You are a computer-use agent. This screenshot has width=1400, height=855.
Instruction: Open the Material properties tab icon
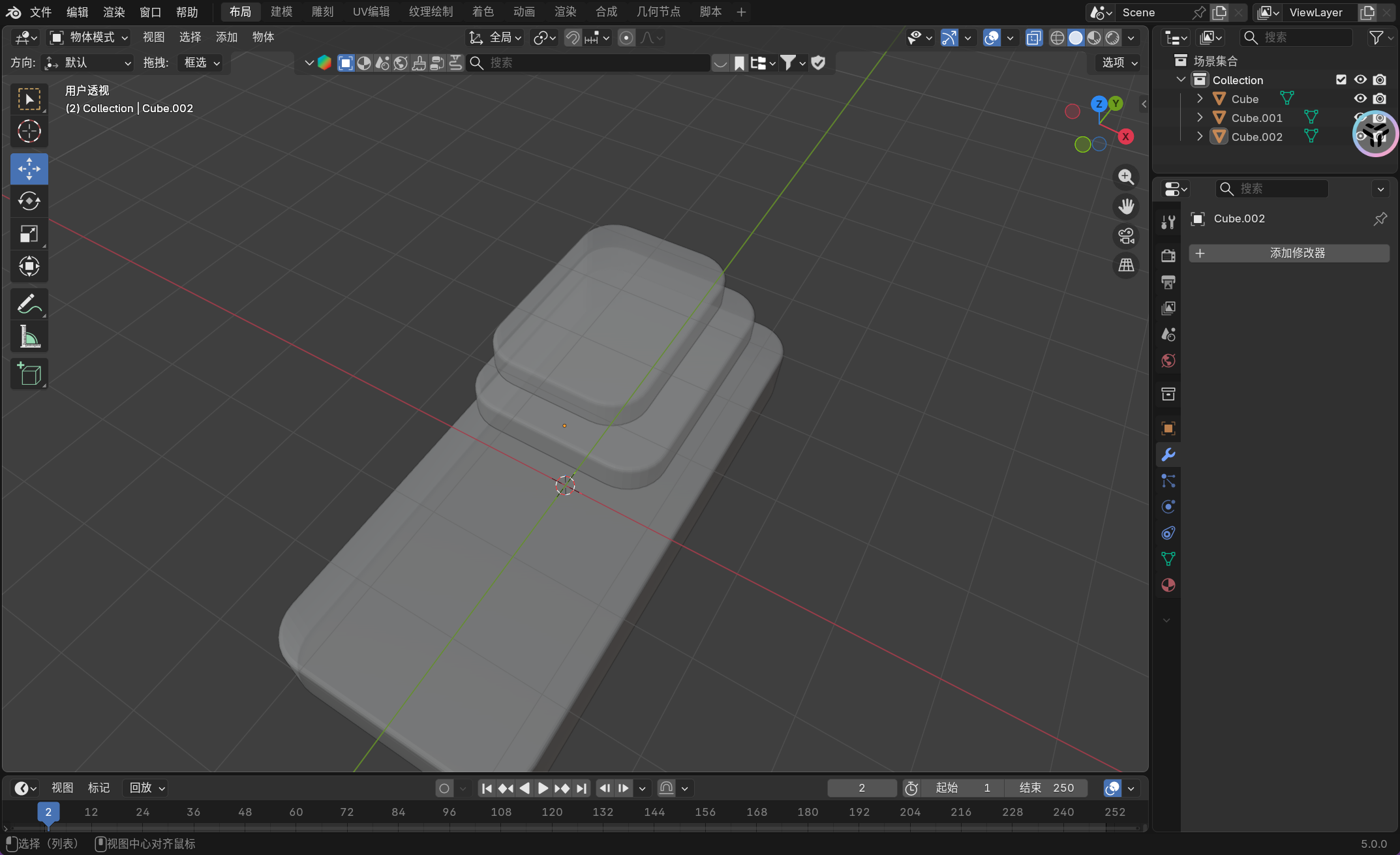[1168, 585]
